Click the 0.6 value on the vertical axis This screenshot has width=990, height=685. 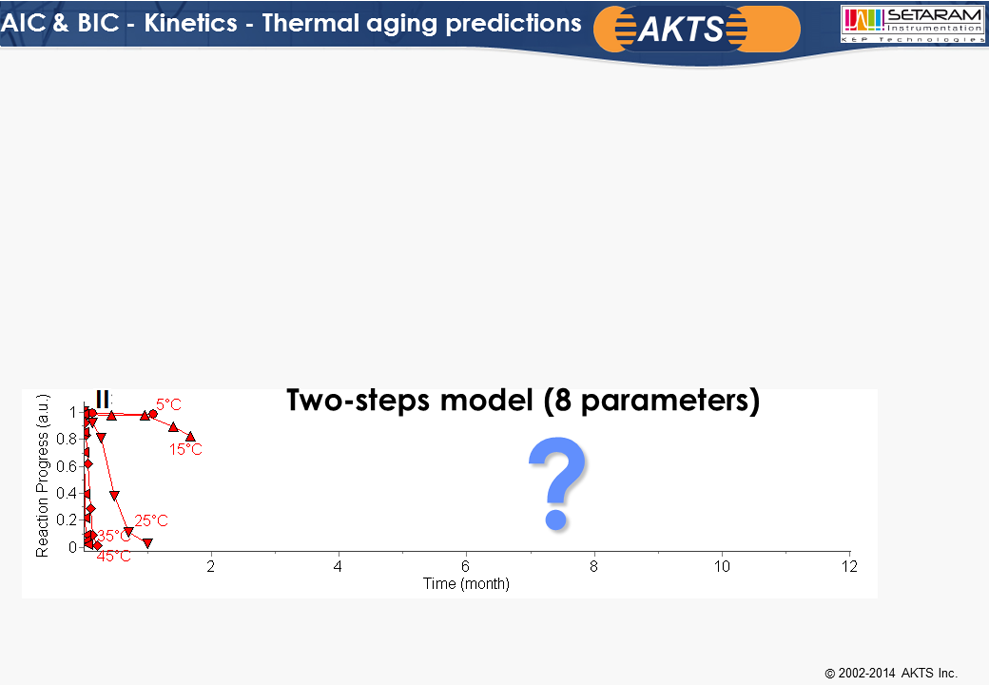pos(66,466)
